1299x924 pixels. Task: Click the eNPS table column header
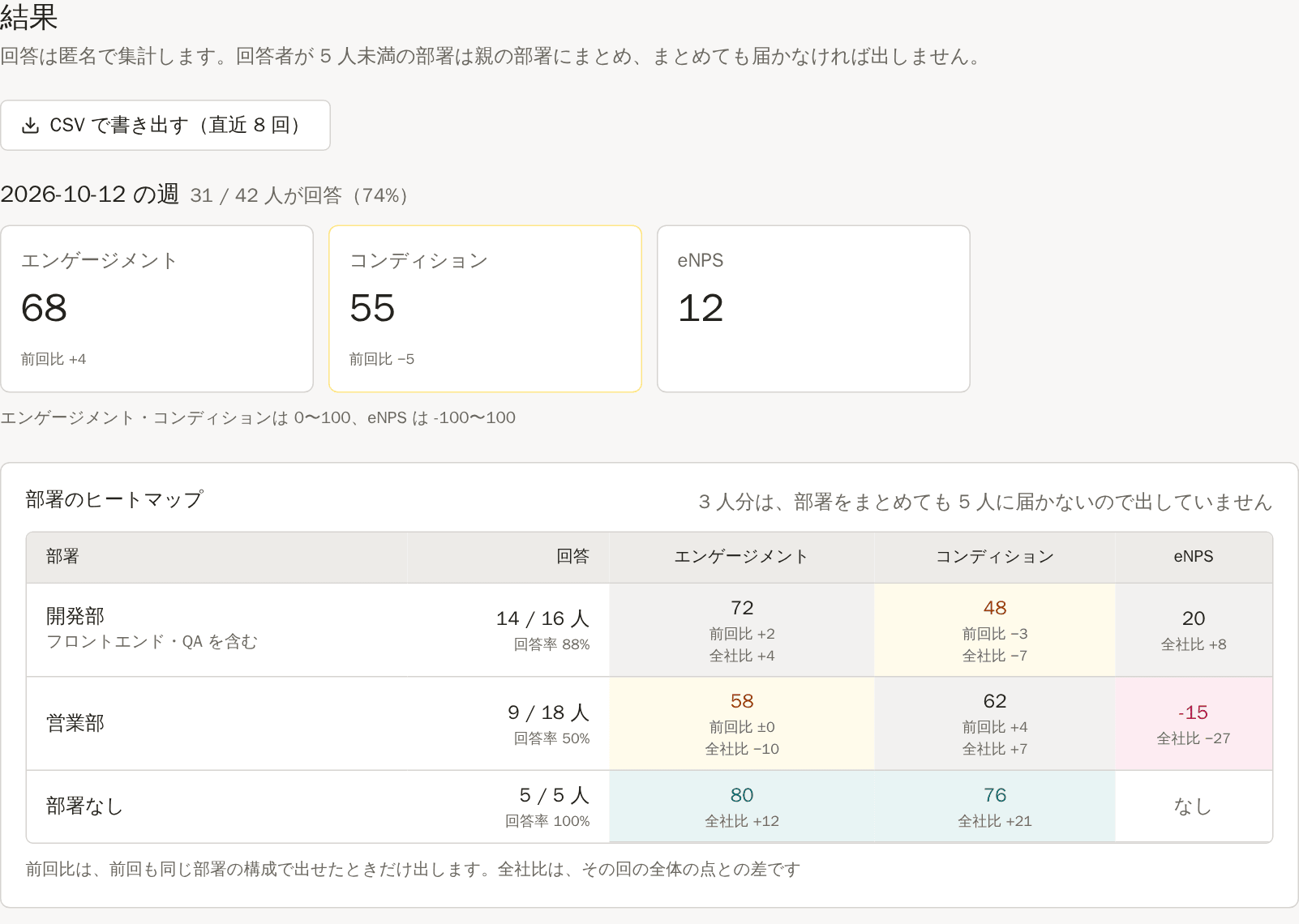[1194, 557]
